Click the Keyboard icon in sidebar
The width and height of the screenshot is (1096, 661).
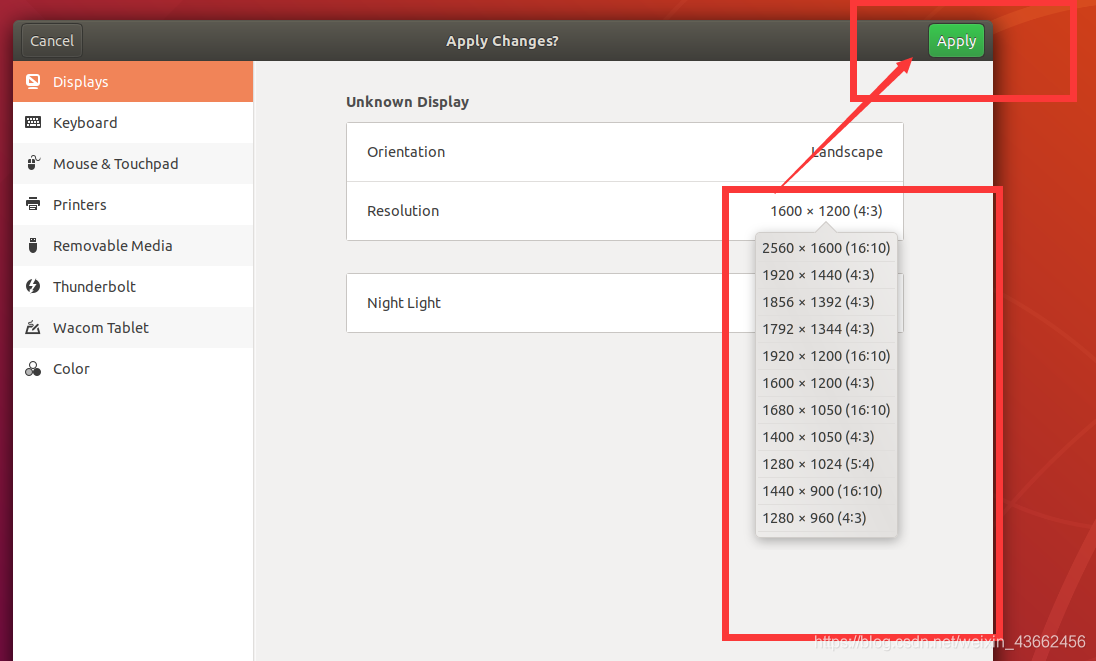pyautogui.click(x=33, y=122)
